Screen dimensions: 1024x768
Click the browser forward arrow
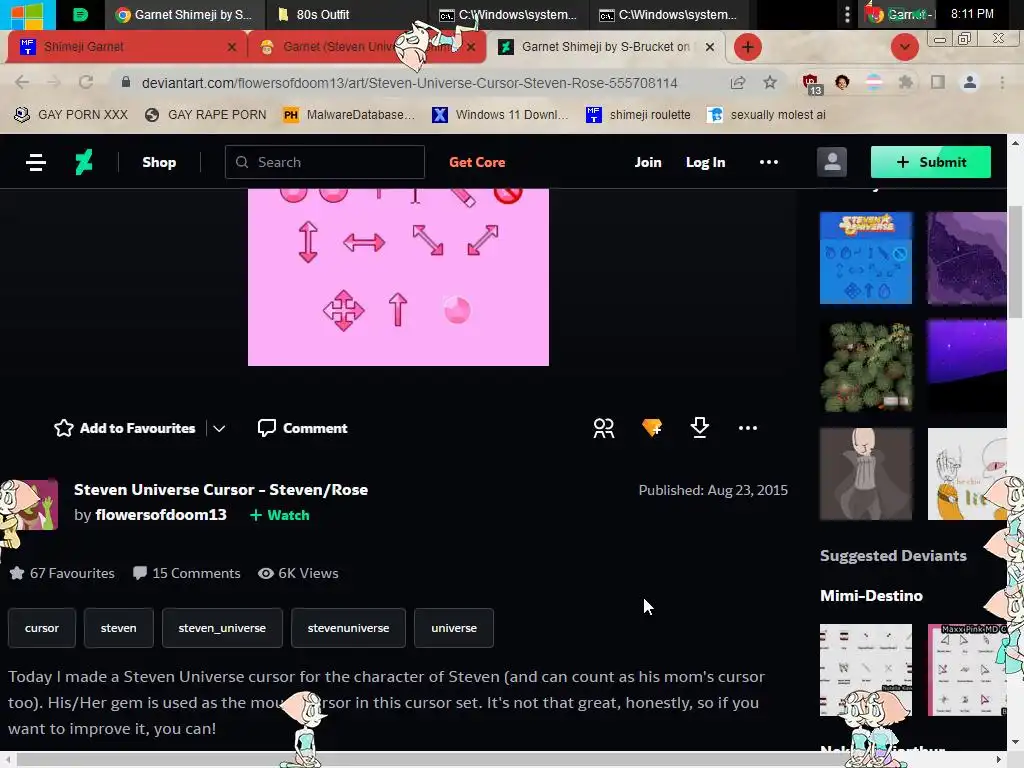54,82
